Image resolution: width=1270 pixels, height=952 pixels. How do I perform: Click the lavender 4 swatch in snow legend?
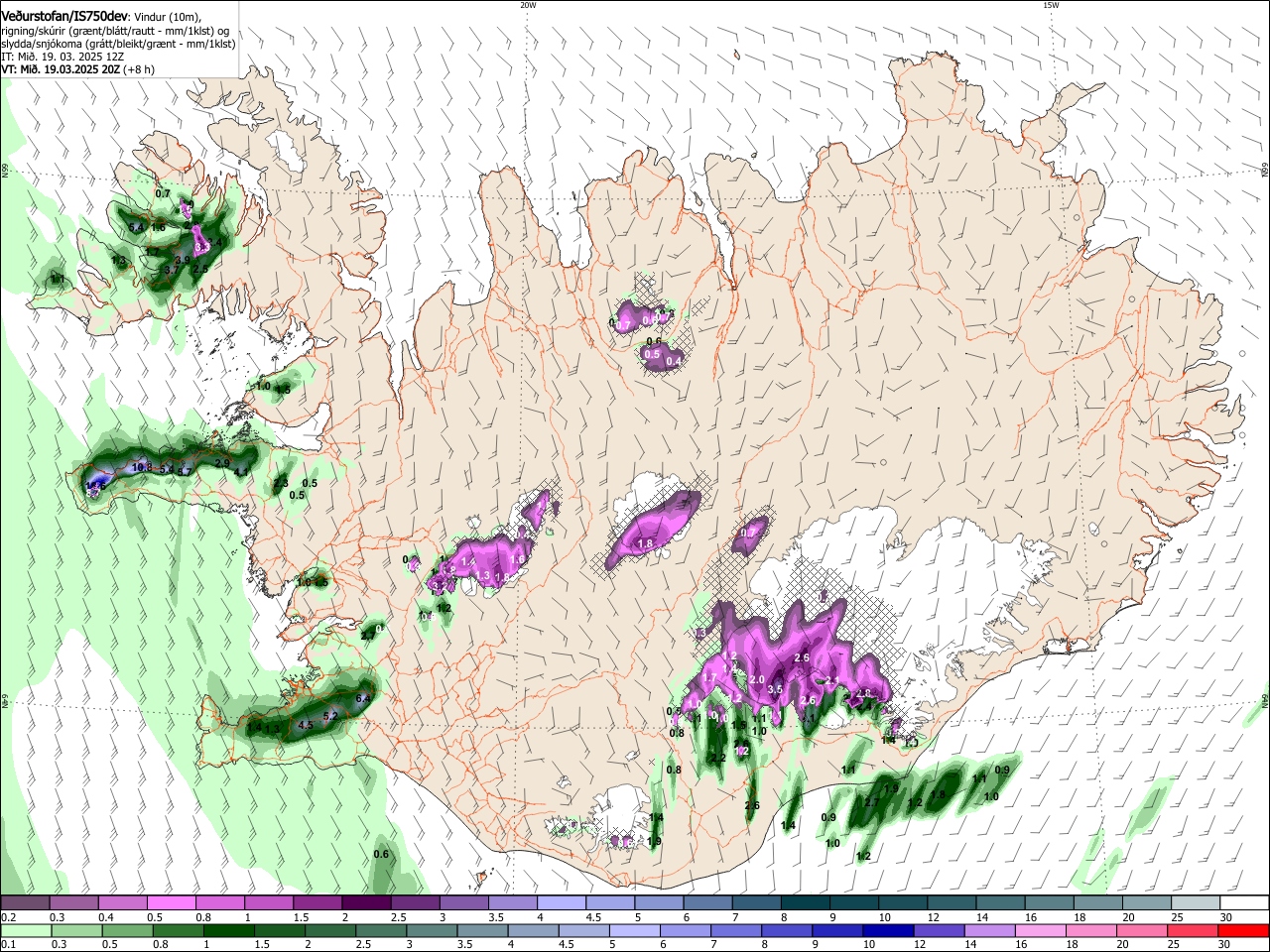[561, 903]
